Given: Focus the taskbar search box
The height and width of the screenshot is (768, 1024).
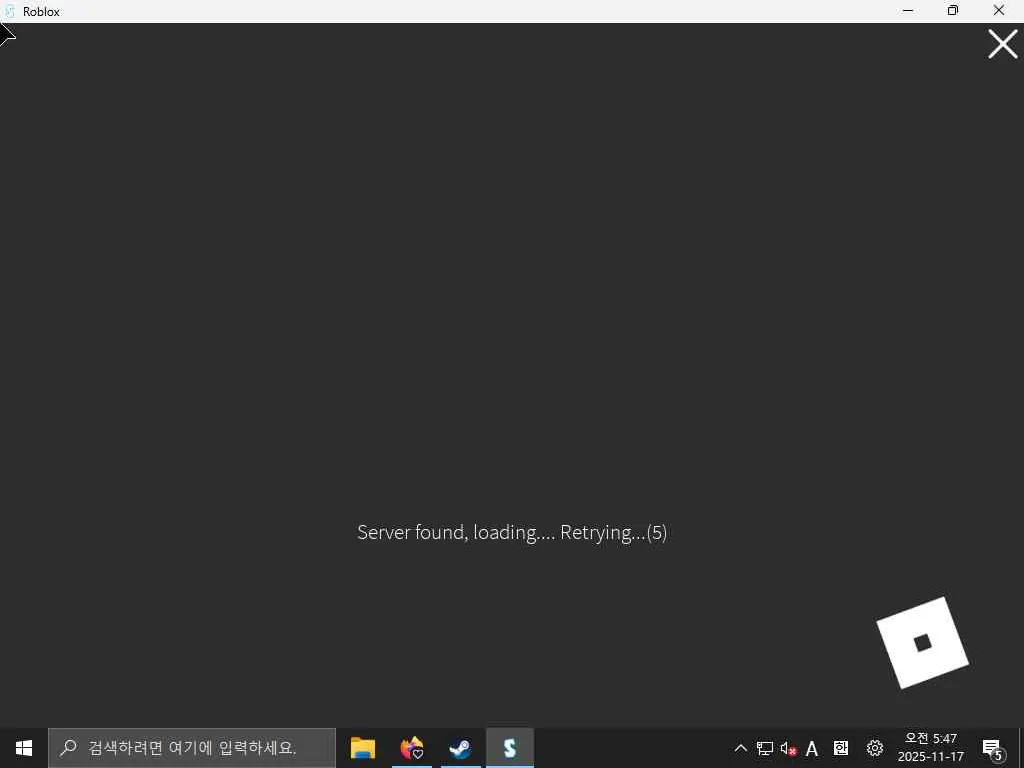Looking at the screenshot, I should 191,748.
